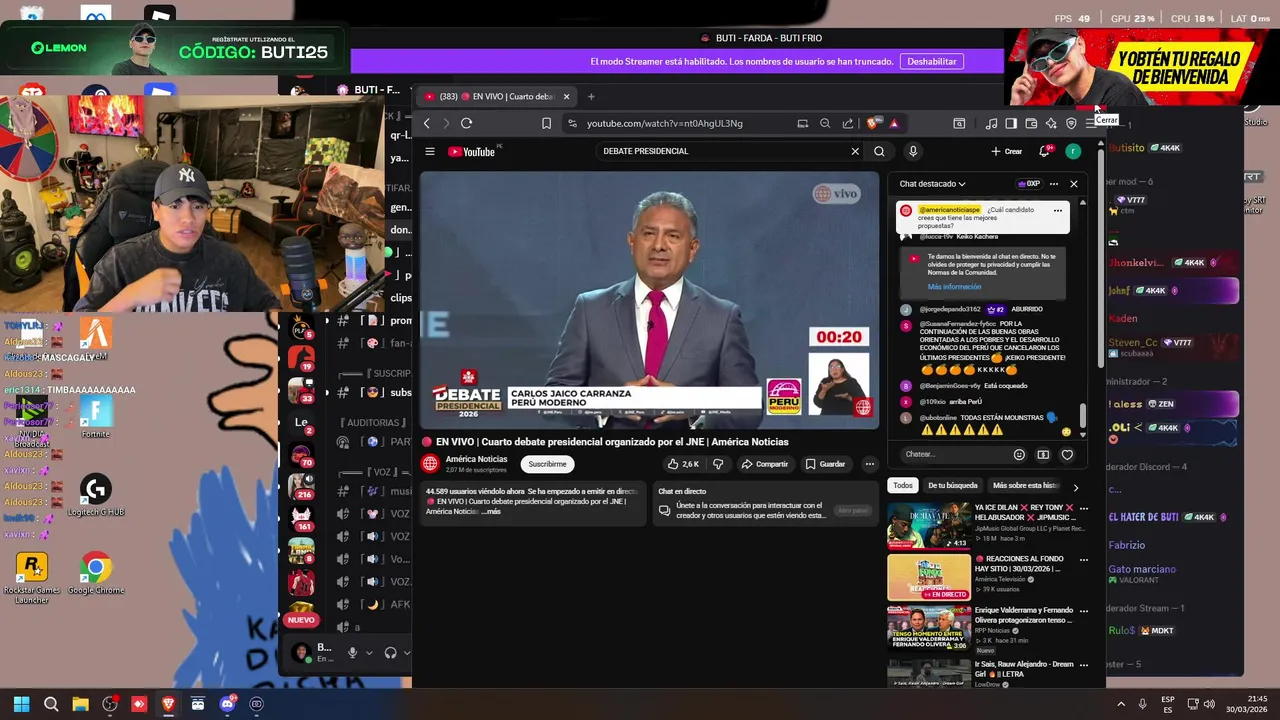The height and width of the screenshot is (720, 1280).
Task: Open the REACCIONES AL FONDO HAY SITIO thumbnail
Action: (x=929, y=577)
